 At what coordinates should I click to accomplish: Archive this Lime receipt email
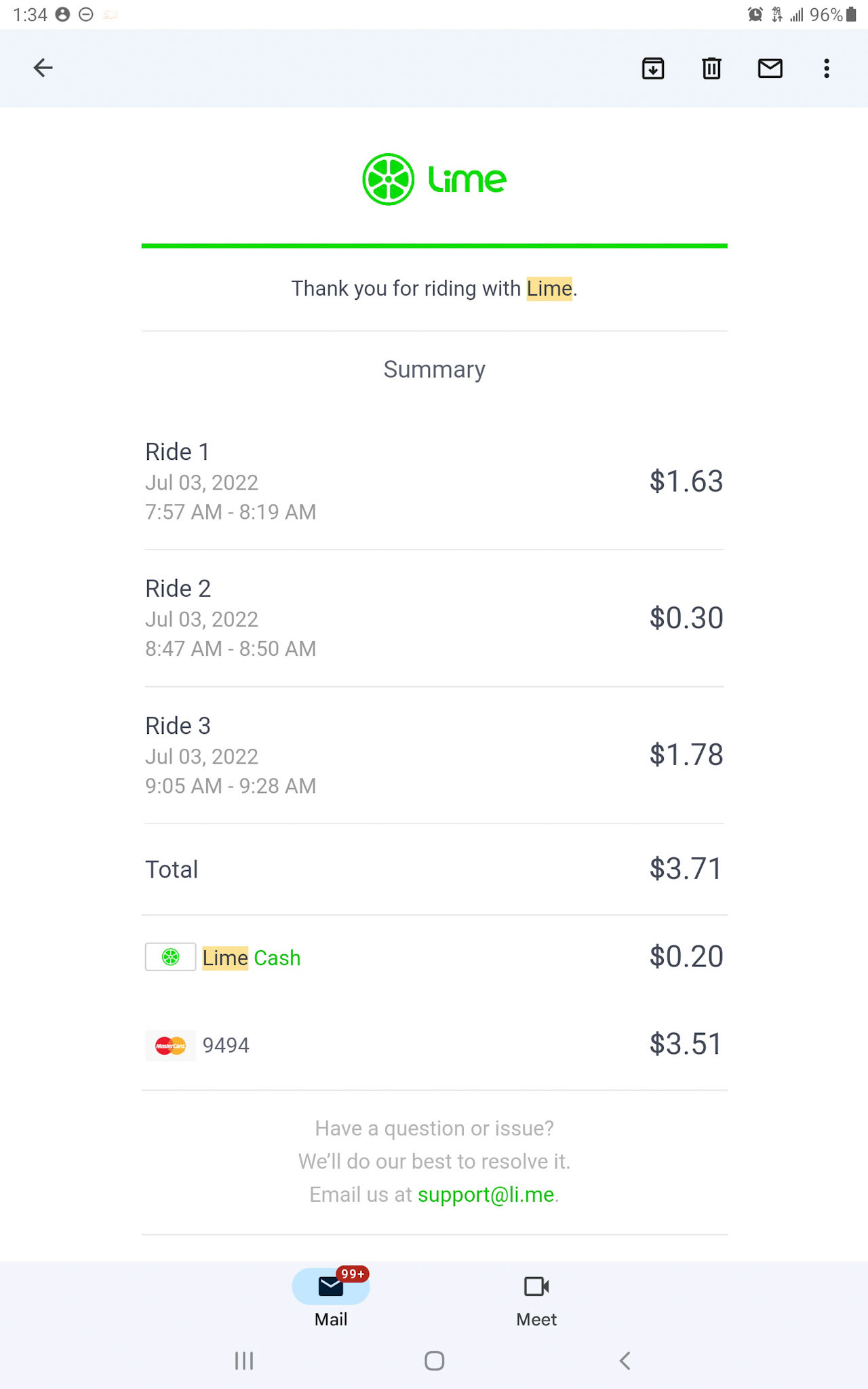point(652,68)
